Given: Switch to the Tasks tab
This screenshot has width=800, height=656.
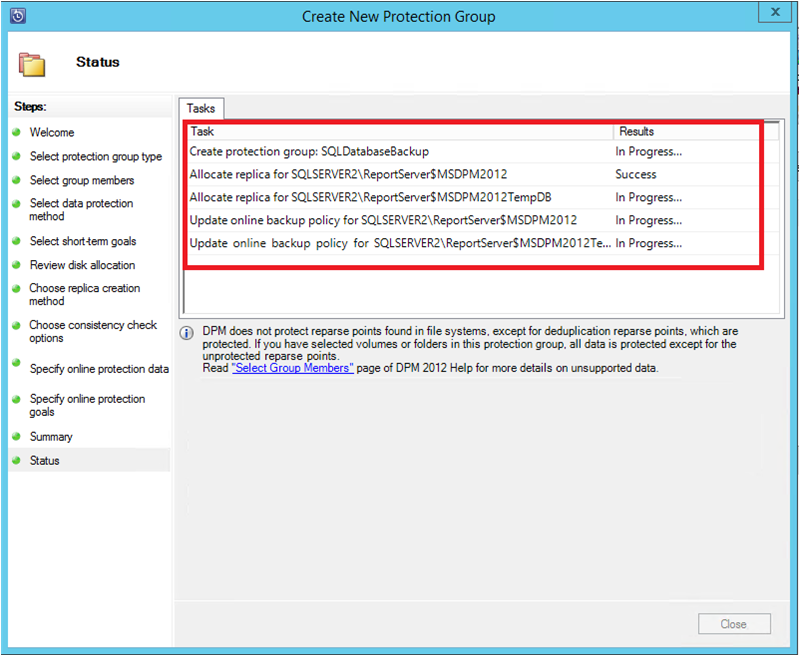Looking at the screenshot, I should click(200, 108).
